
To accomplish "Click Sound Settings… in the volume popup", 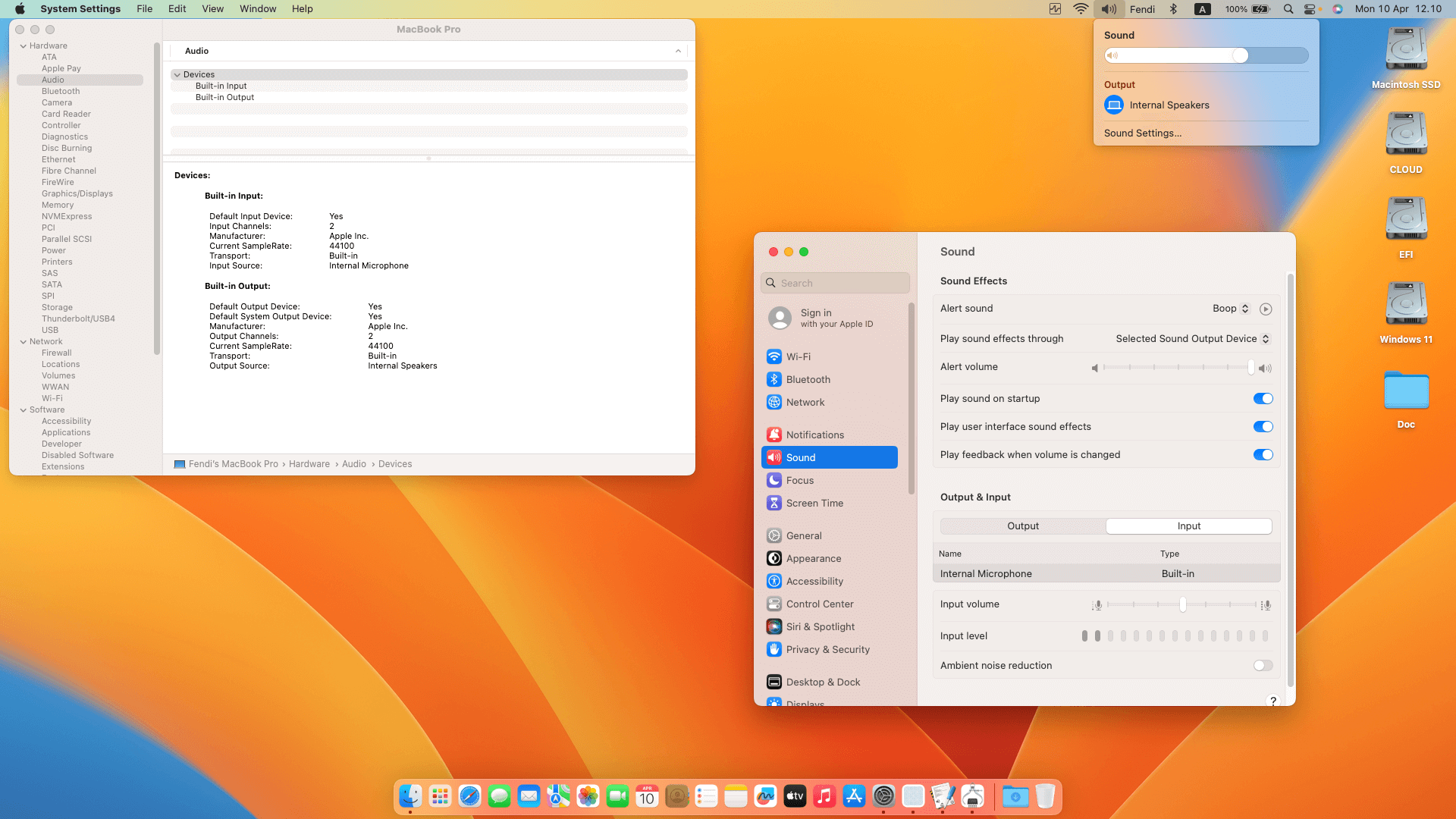I will pyautogui.click(x=1143, y=133).
